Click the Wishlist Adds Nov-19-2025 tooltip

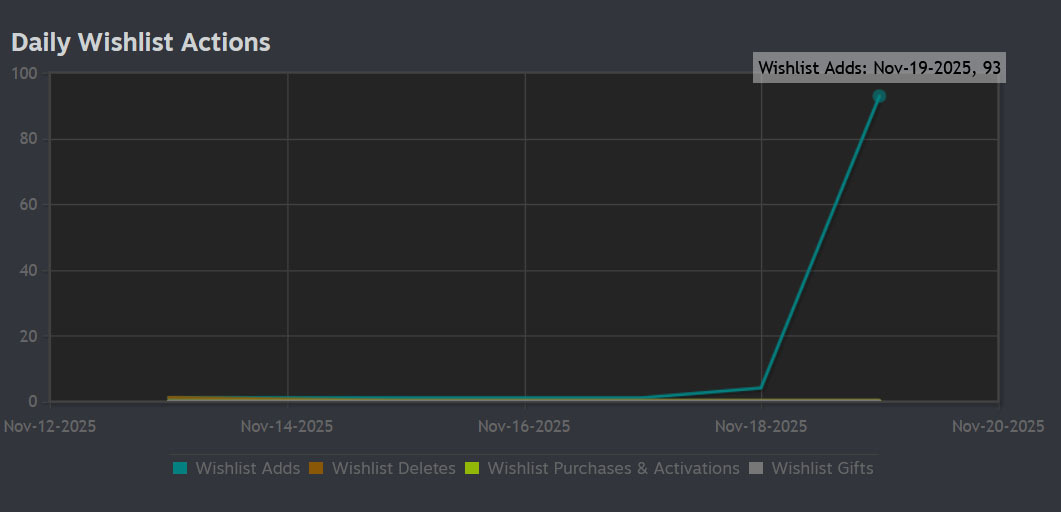(x=879, y=68)
